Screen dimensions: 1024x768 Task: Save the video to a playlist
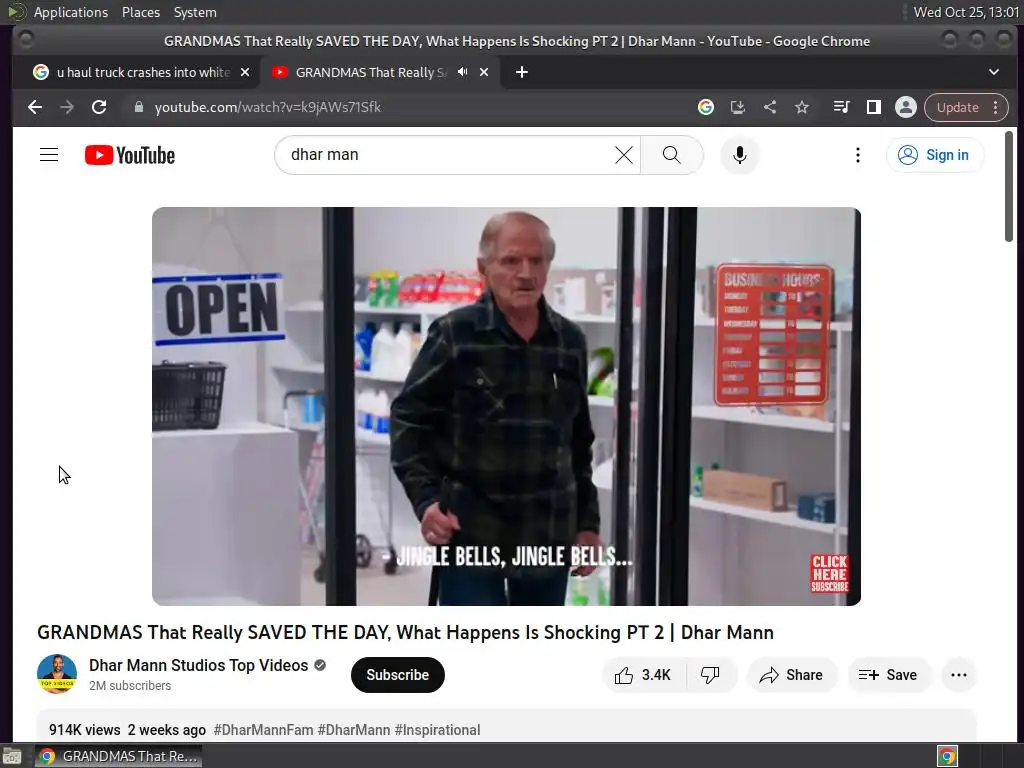tap(888, 675)
